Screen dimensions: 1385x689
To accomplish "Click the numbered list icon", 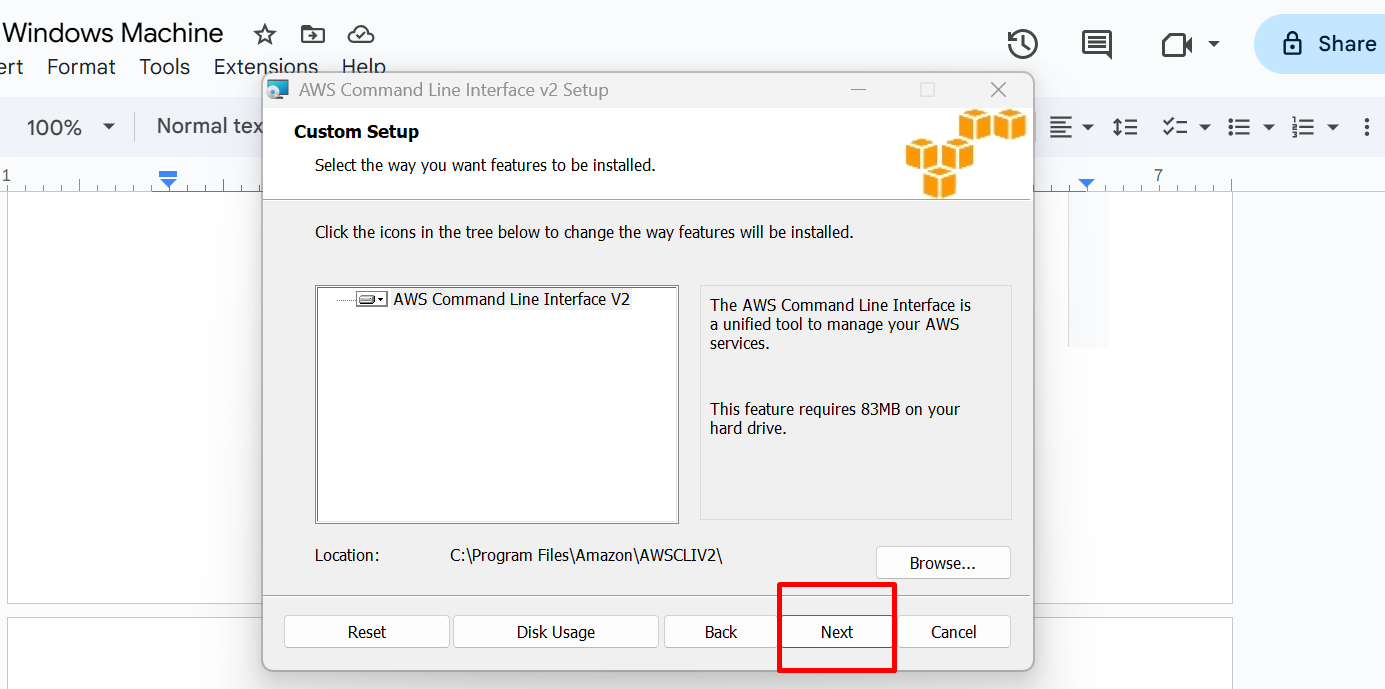I will [x=1302, y=127].
